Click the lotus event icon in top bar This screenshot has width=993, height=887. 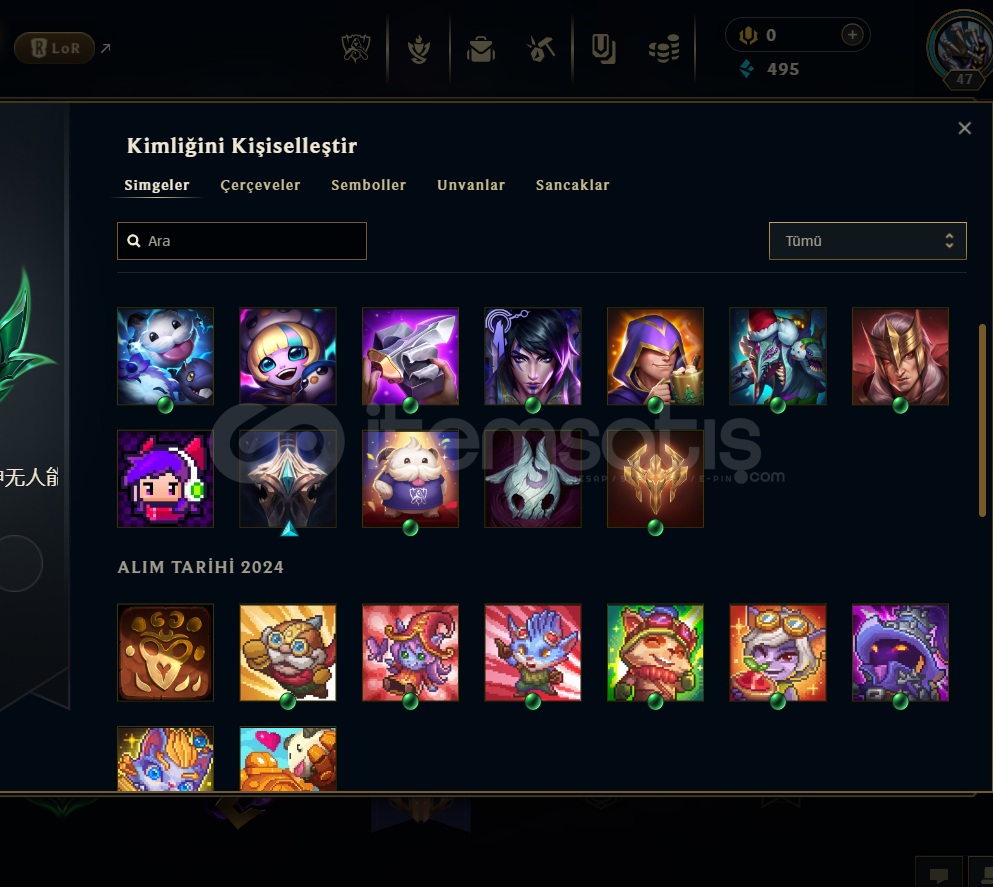point(419,49)
